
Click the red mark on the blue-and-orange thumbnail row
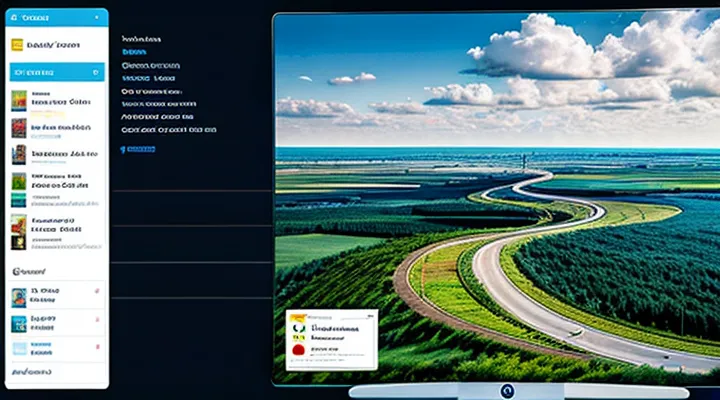[97, 291]
